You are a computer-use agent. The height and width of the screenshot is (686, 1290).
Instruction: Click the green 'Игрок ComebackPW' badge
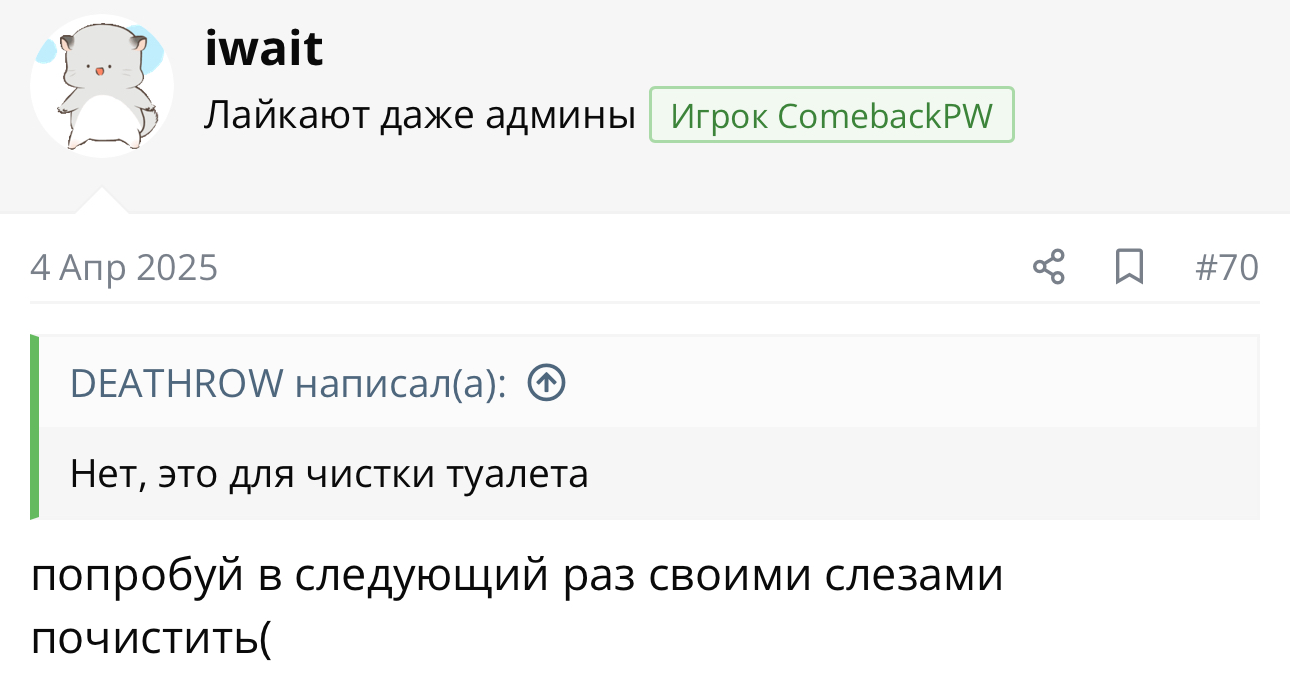pyautogui.click(x=831, y=116)
